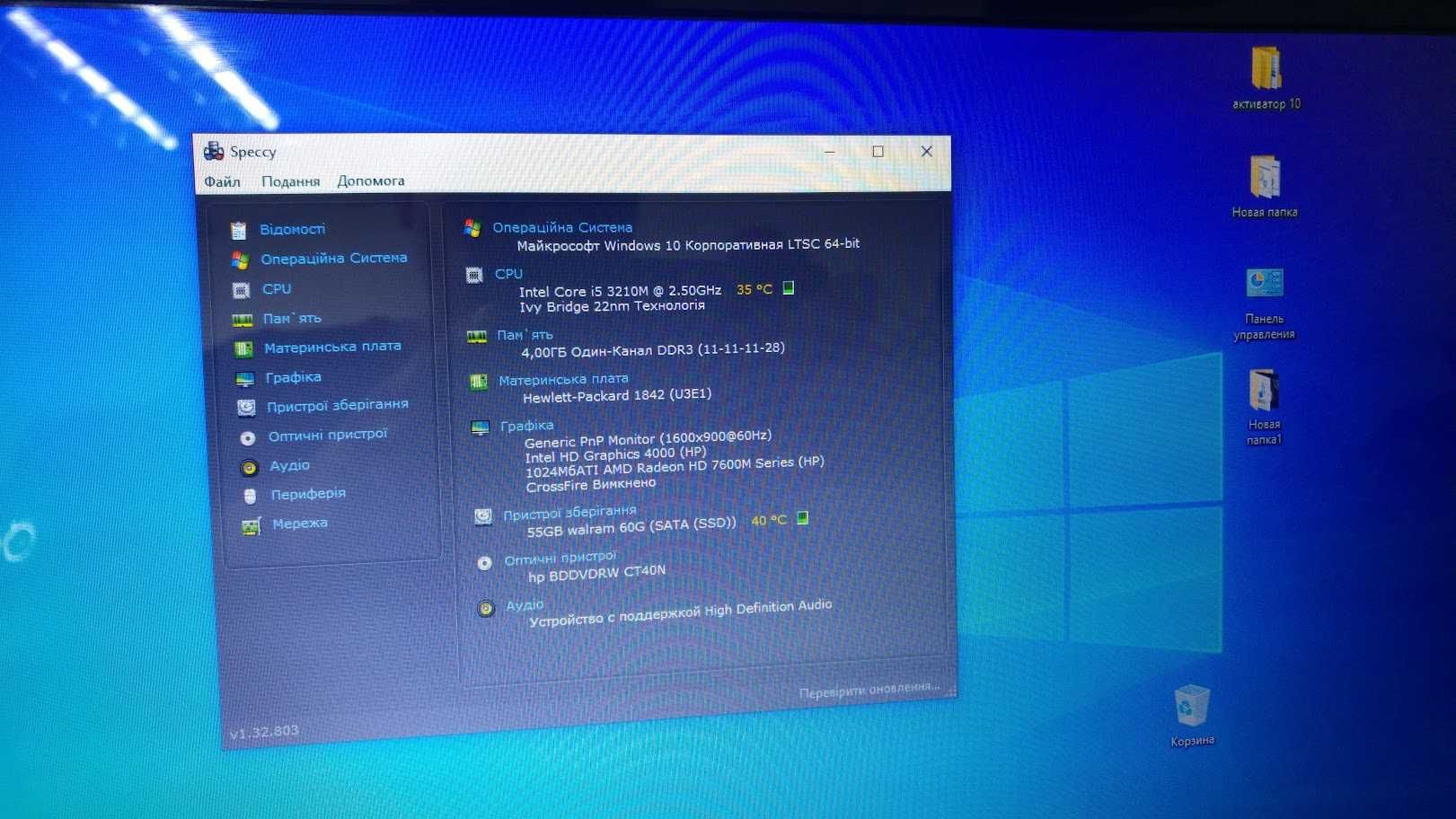
Task: Click the hp BDDVDRW CT40N text
Action: click(x=596, y=573)
